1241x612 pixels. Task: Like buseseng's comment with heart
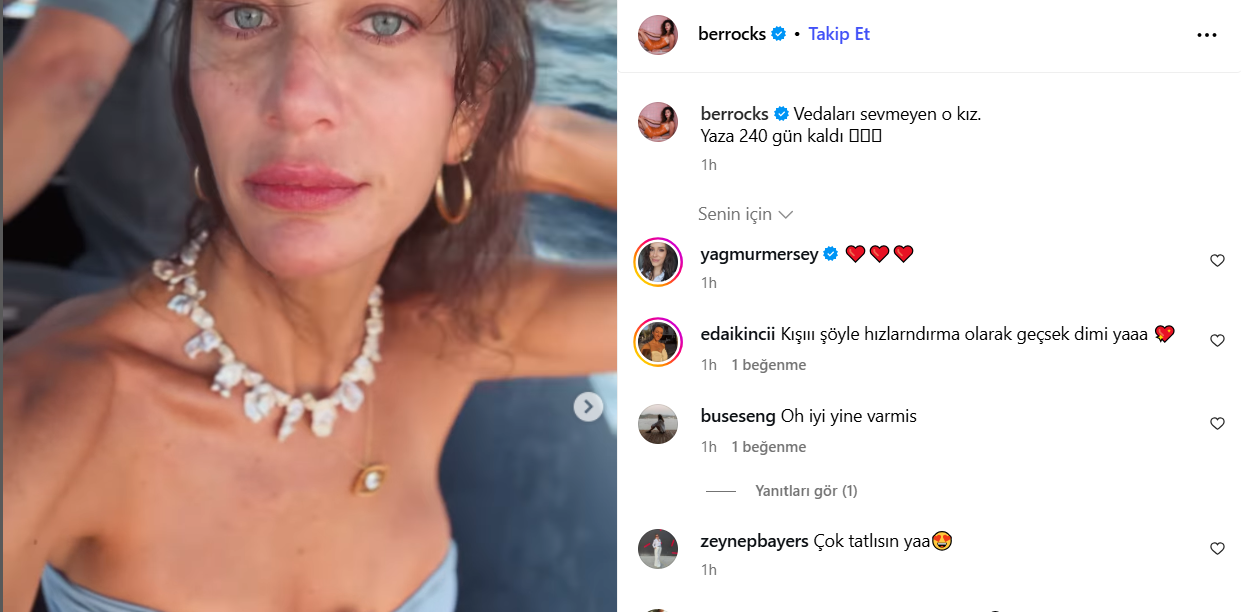[x=1217, y=424]
